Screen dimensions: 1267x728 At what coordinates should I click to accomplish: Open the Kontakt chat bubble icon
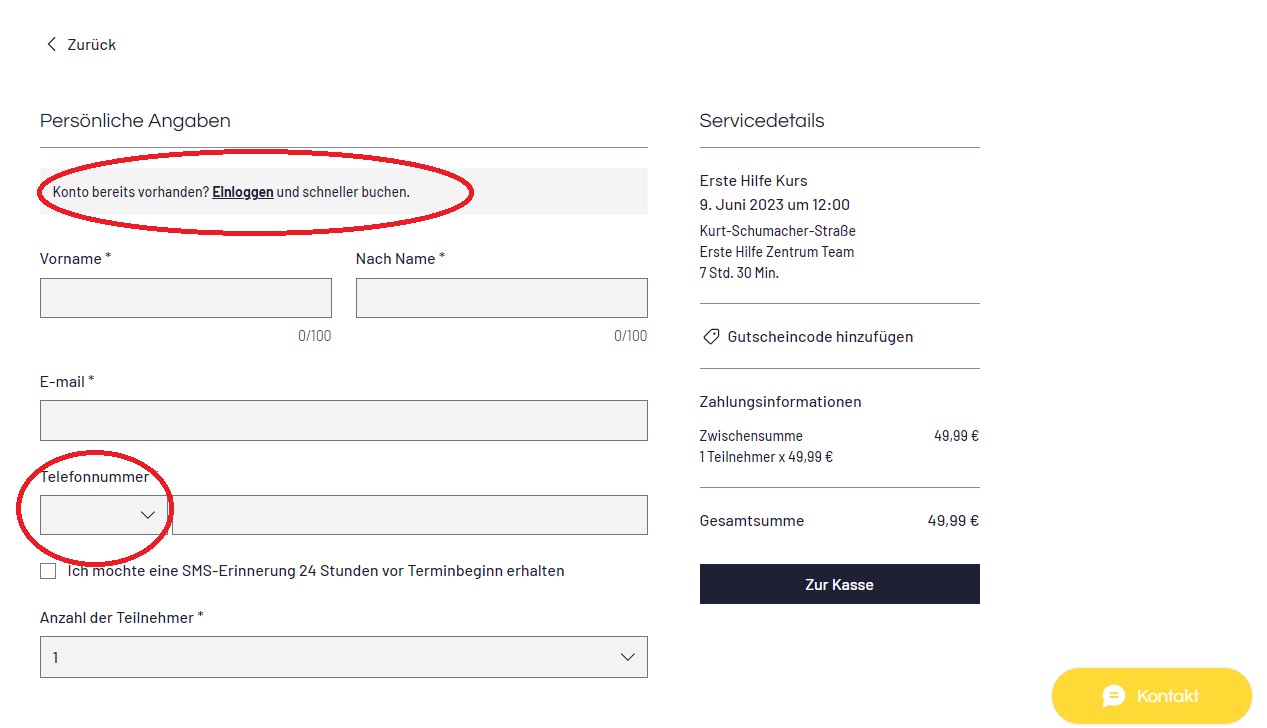point(1114,696)
